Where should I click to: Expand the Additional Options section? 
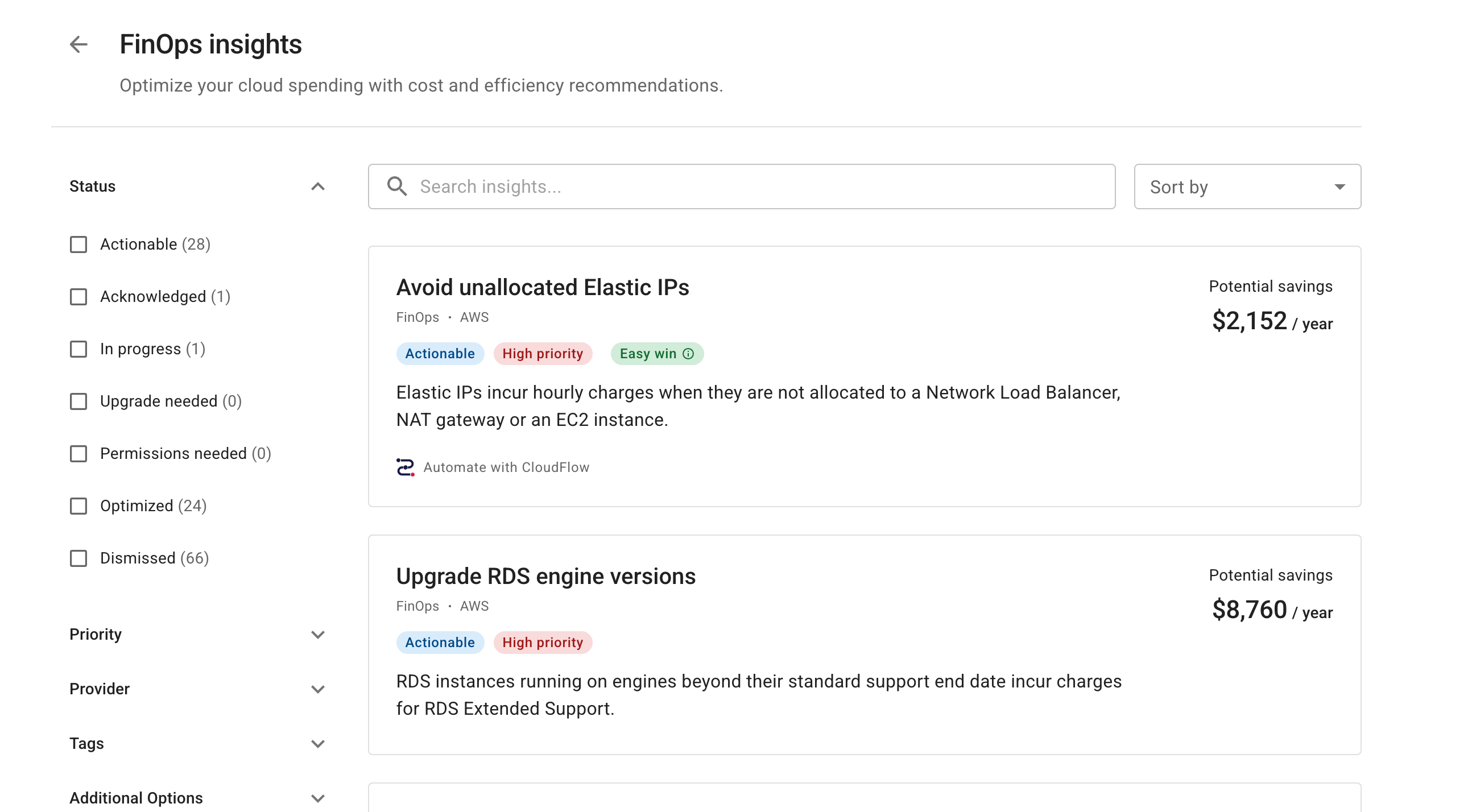tap(318, 798)
